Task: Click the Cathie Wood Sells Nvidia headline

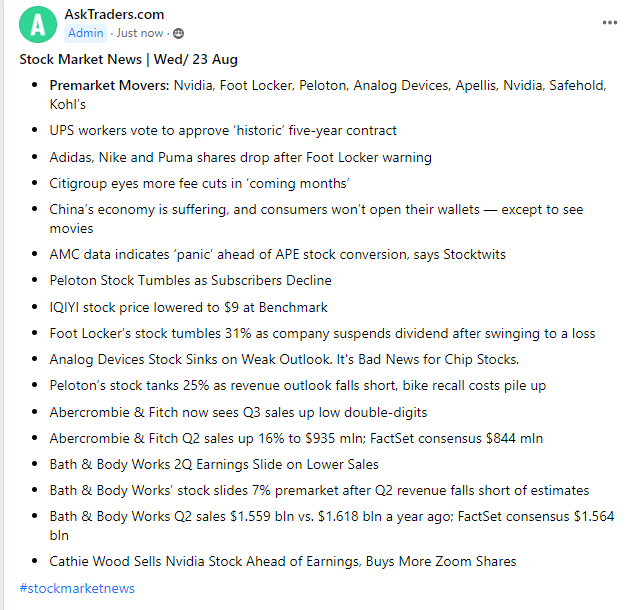Action: point(283,561)
